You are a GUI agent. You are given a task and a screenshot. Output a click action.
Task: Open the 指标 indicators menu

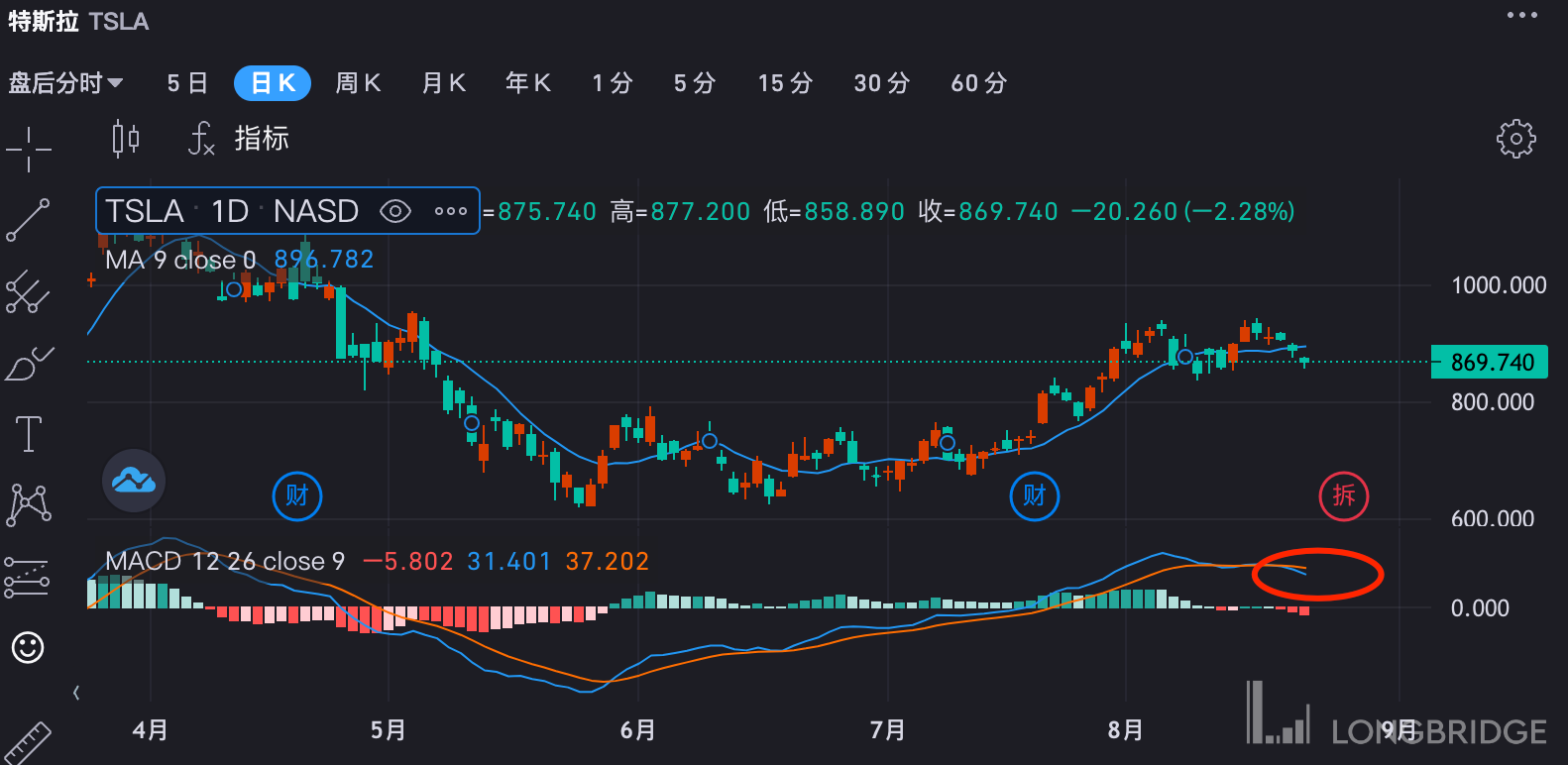pos(239,139)
